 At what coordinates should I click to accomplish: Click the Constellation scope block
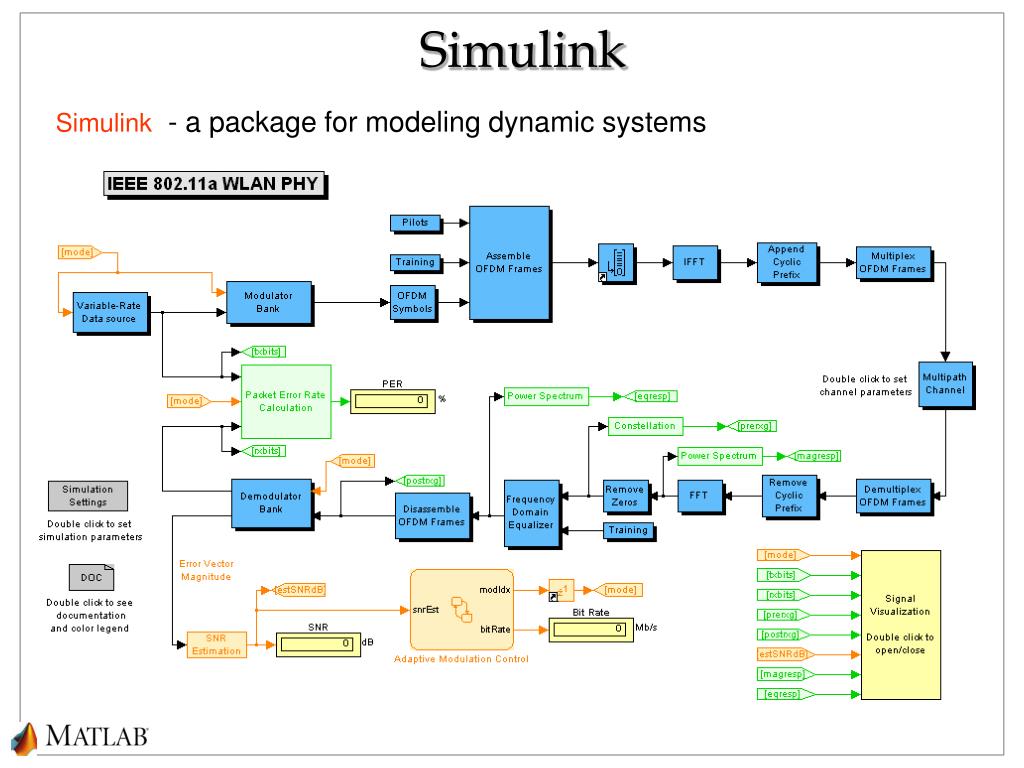coord(645,426)
